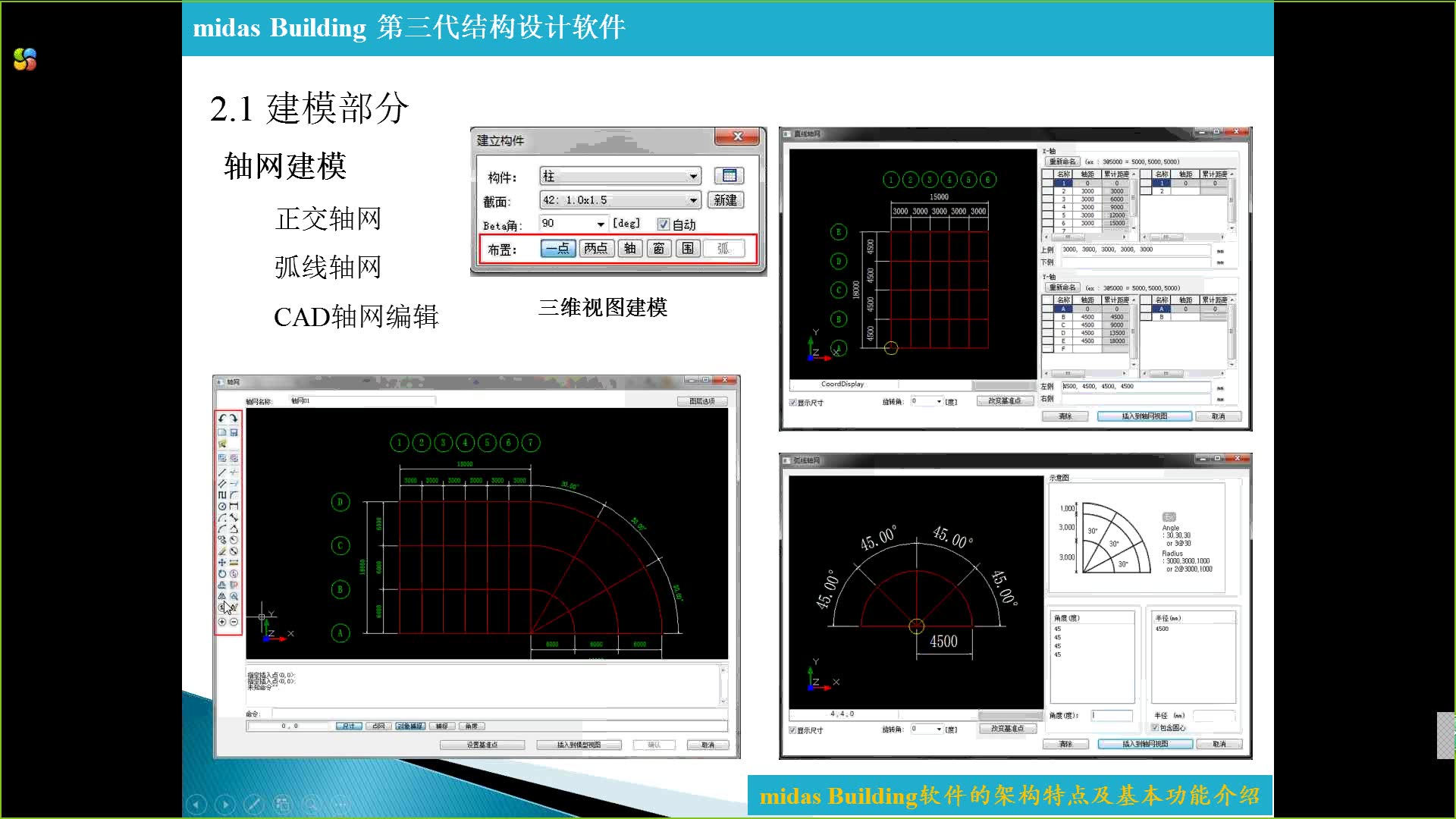Select the parallel lines tool in grid editor
The width and height of the screenshot is (1456, 819).
pyautogui.click(x=221, y=483)
